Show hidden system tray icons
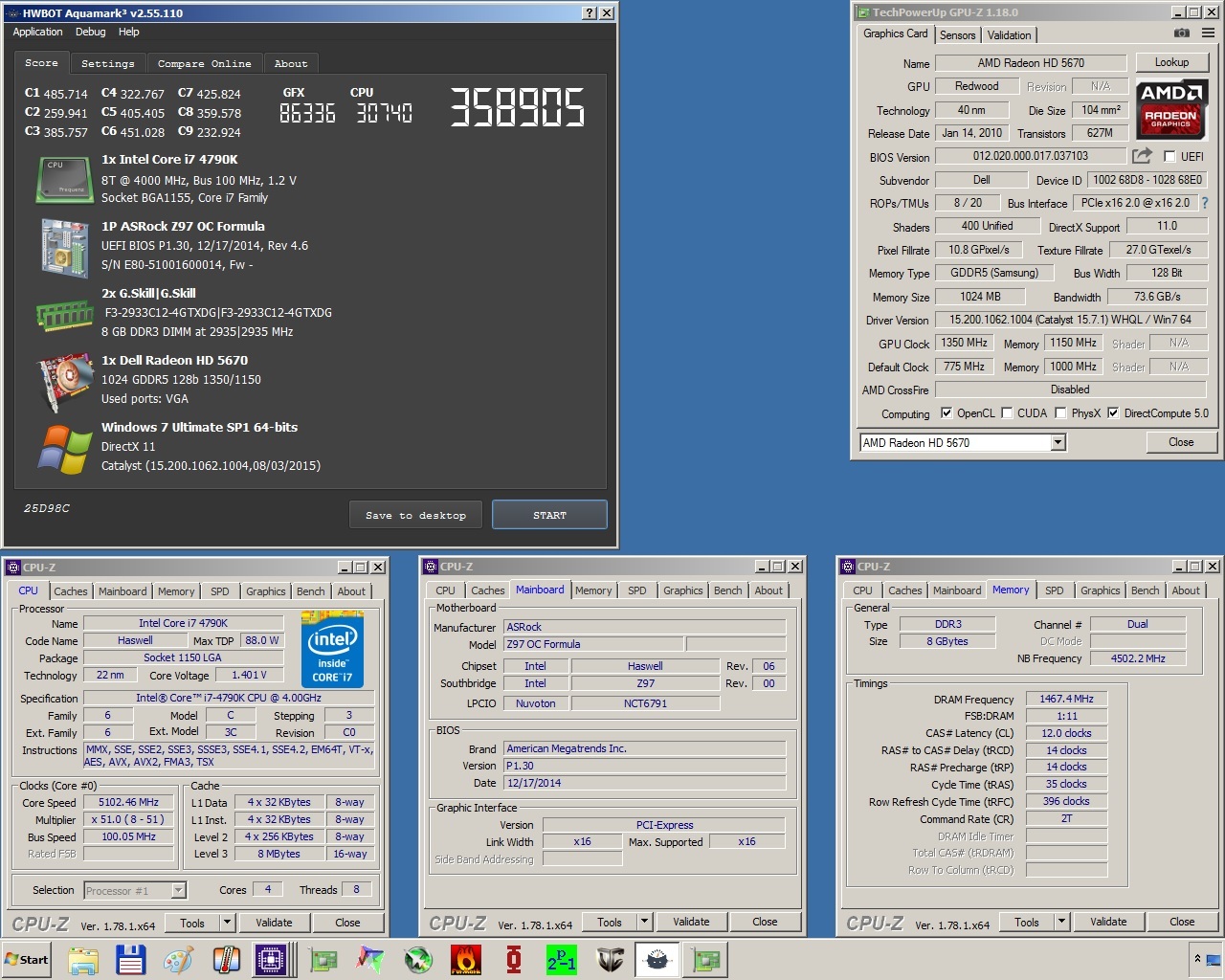 [1197, 958]
